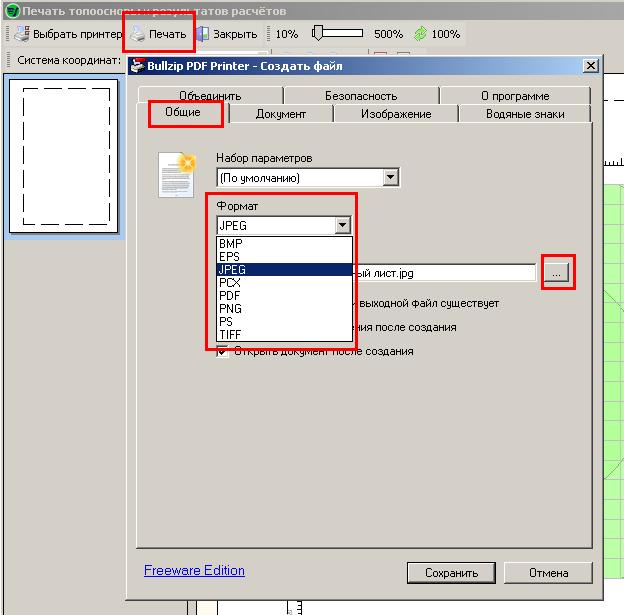Open the Безопасность tab
Image resolution: width=624 pixels, height=615 pixels.
pyautogui.click(x=360, y=96)
